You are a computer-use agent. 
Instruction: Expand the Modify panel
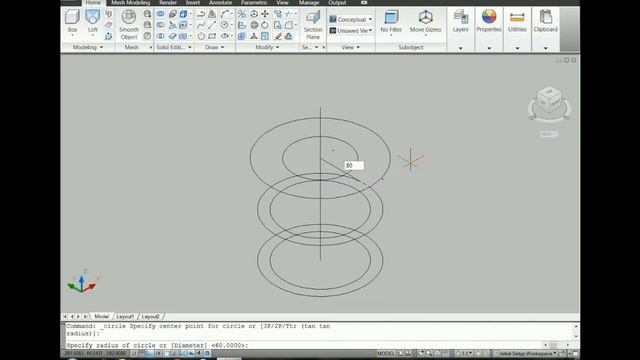coord(267,47)
